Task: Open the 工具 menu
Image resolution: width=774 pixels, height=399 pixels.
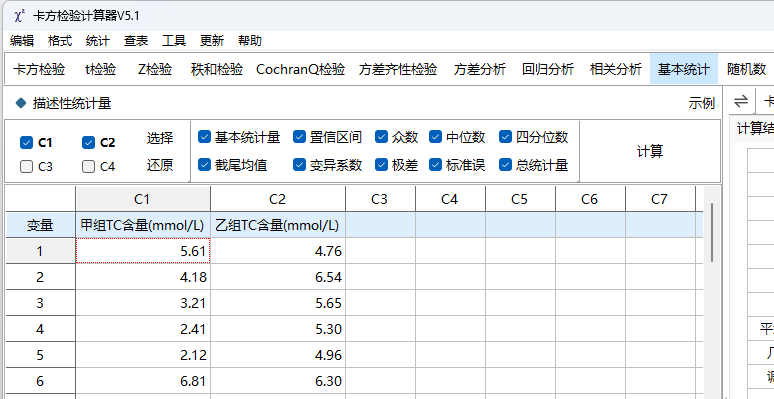Action: [174, 41]
